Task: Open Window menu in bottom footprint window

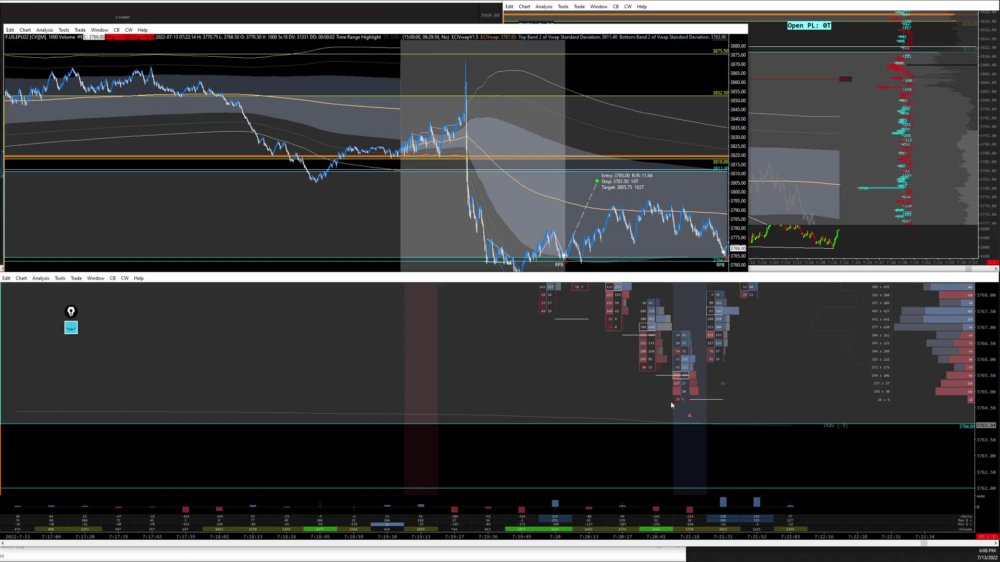Action: (96, 278)
